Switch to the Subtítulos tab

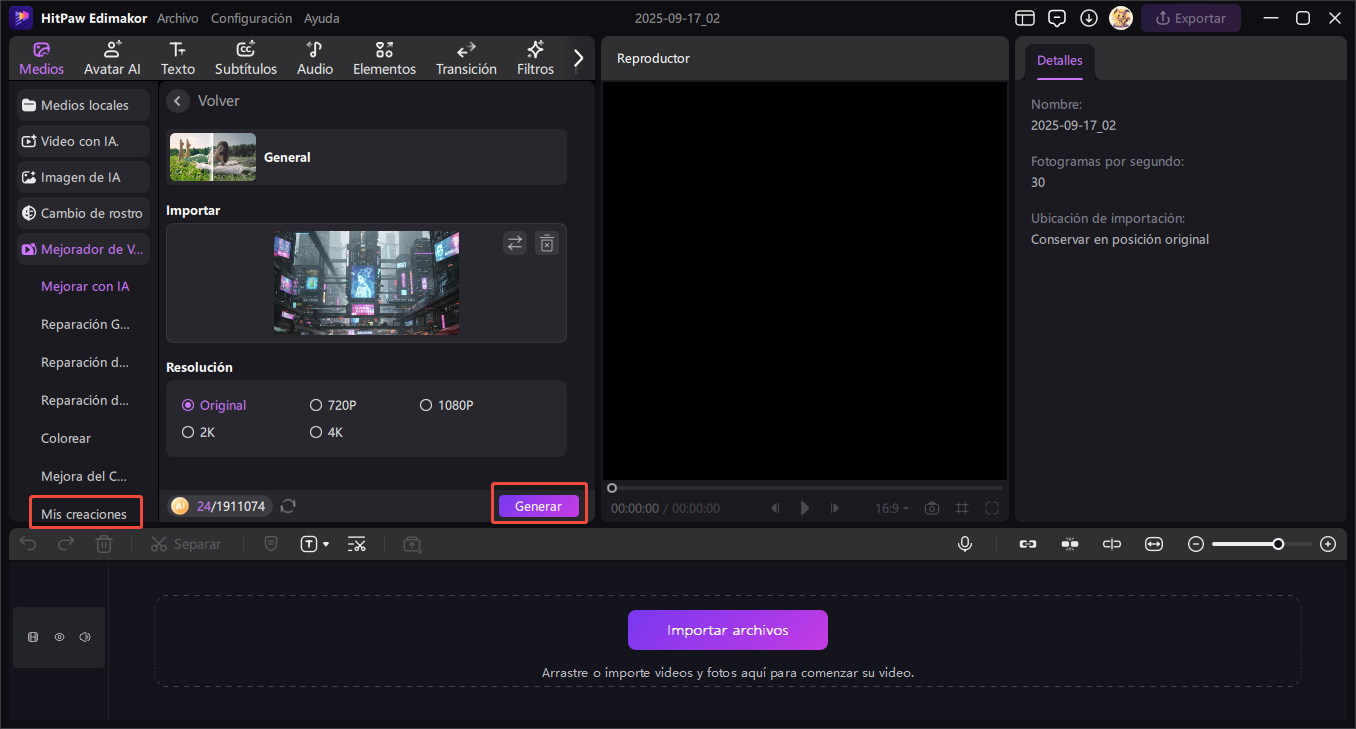click(x=246, y=58)
